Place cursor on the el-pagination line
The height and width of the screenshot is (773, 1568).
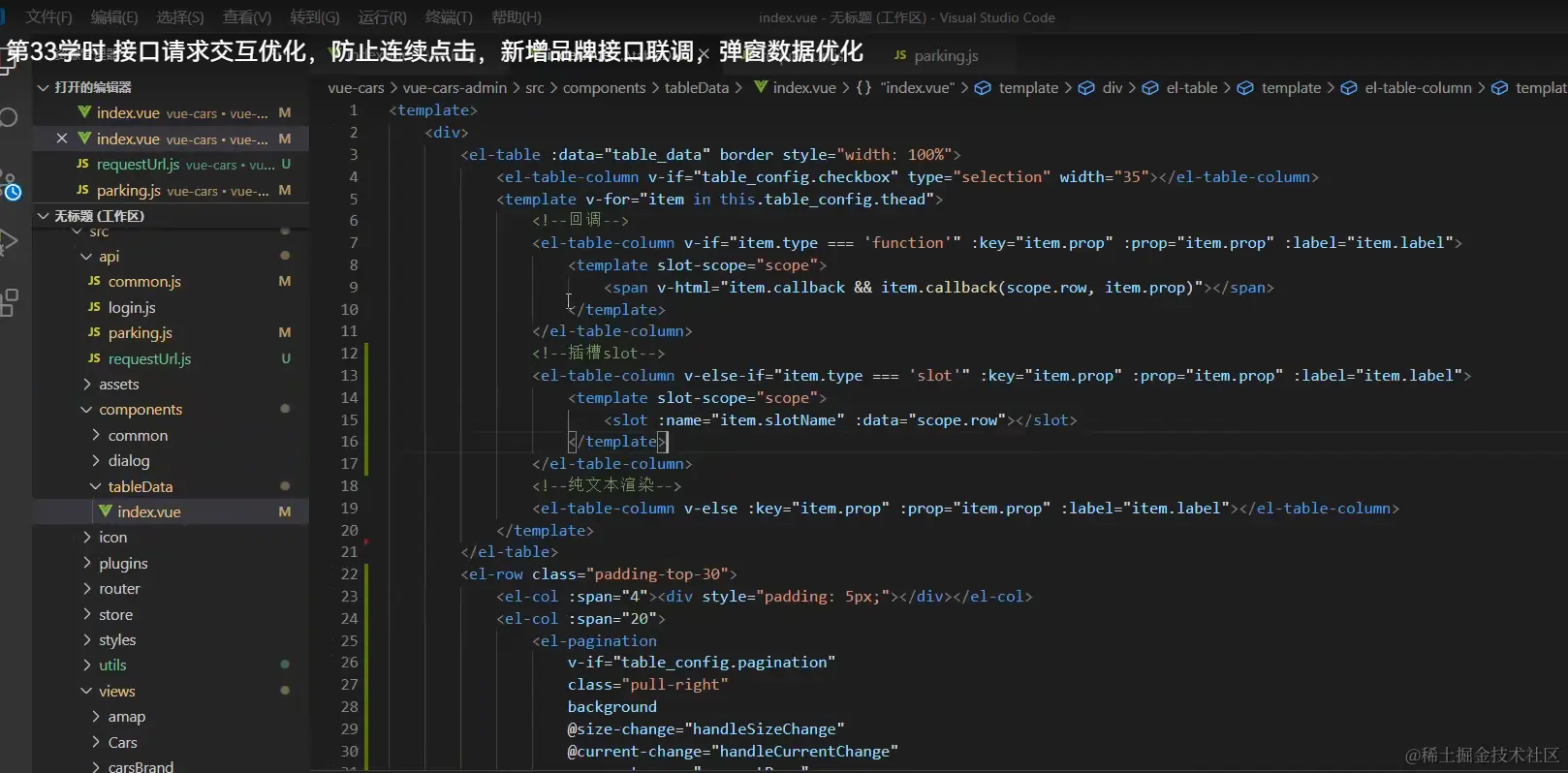[594, 640]
